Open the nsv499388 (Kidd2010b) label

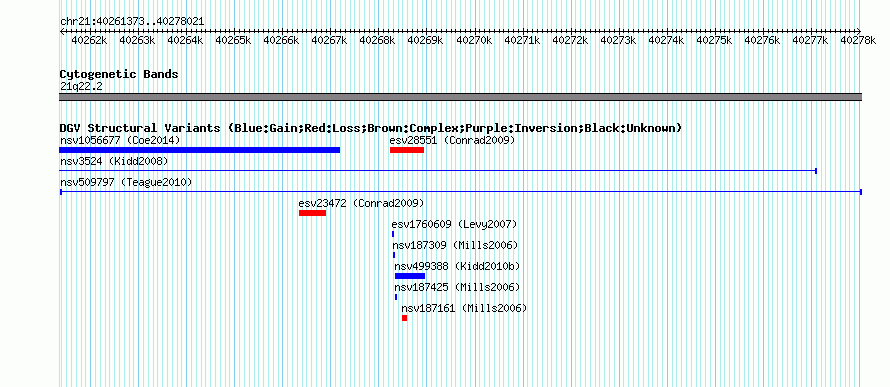(457, 266)
